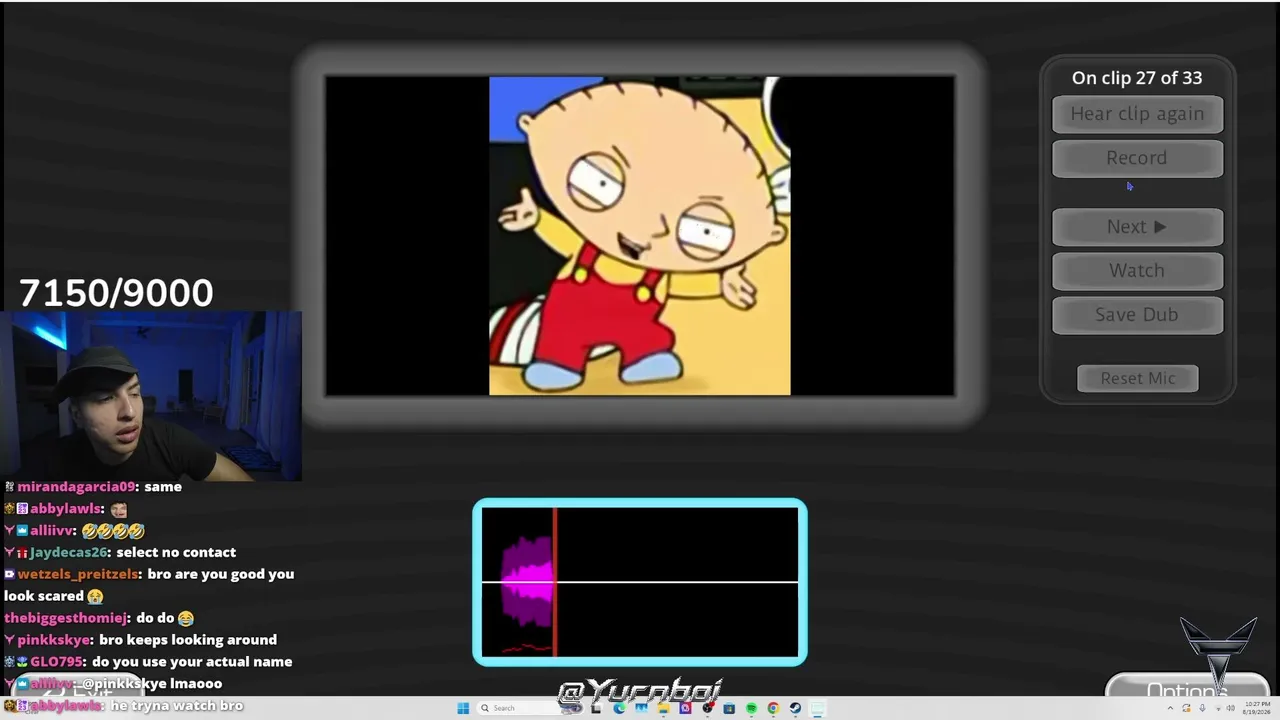Click username wetzels_preitzels in chat
This screenshot has width=1280, height=720.
[78, 574]
